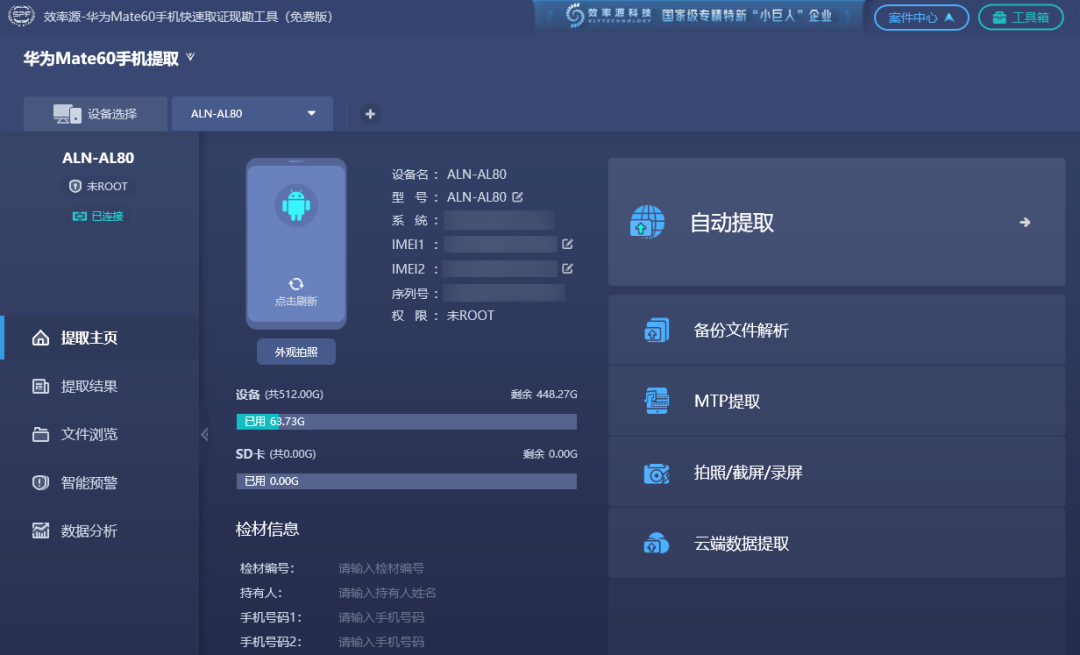
Task: Click the 外观拍照 button
Action: [x=296, y=352]
